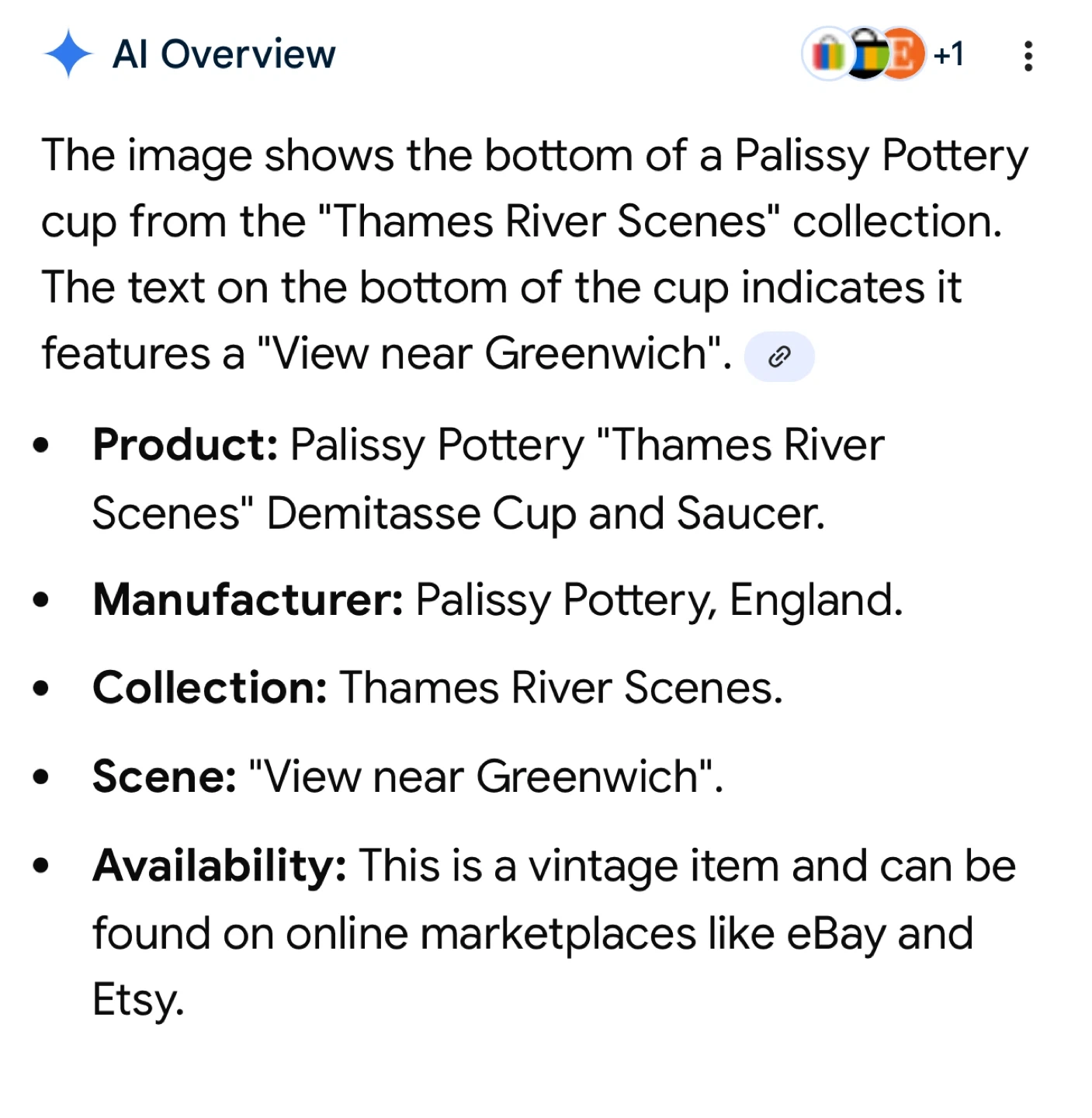The height and width of the screenshot is (1118, 1092).
Task: Click "found on online marketplaces like eBay" text
Action: pyautogui.click(x=488, y=933)
